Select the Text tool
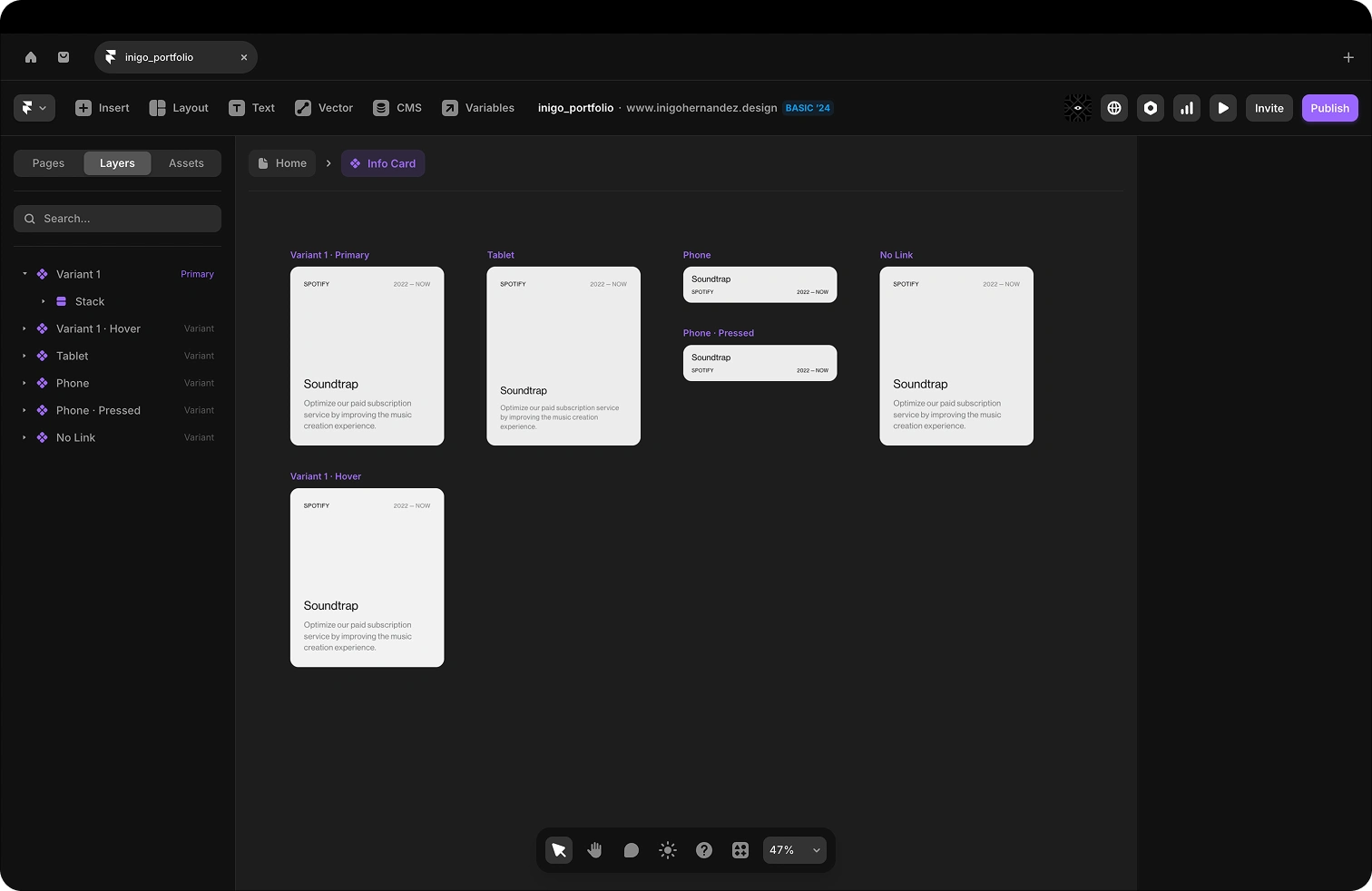 pos(251,107)
